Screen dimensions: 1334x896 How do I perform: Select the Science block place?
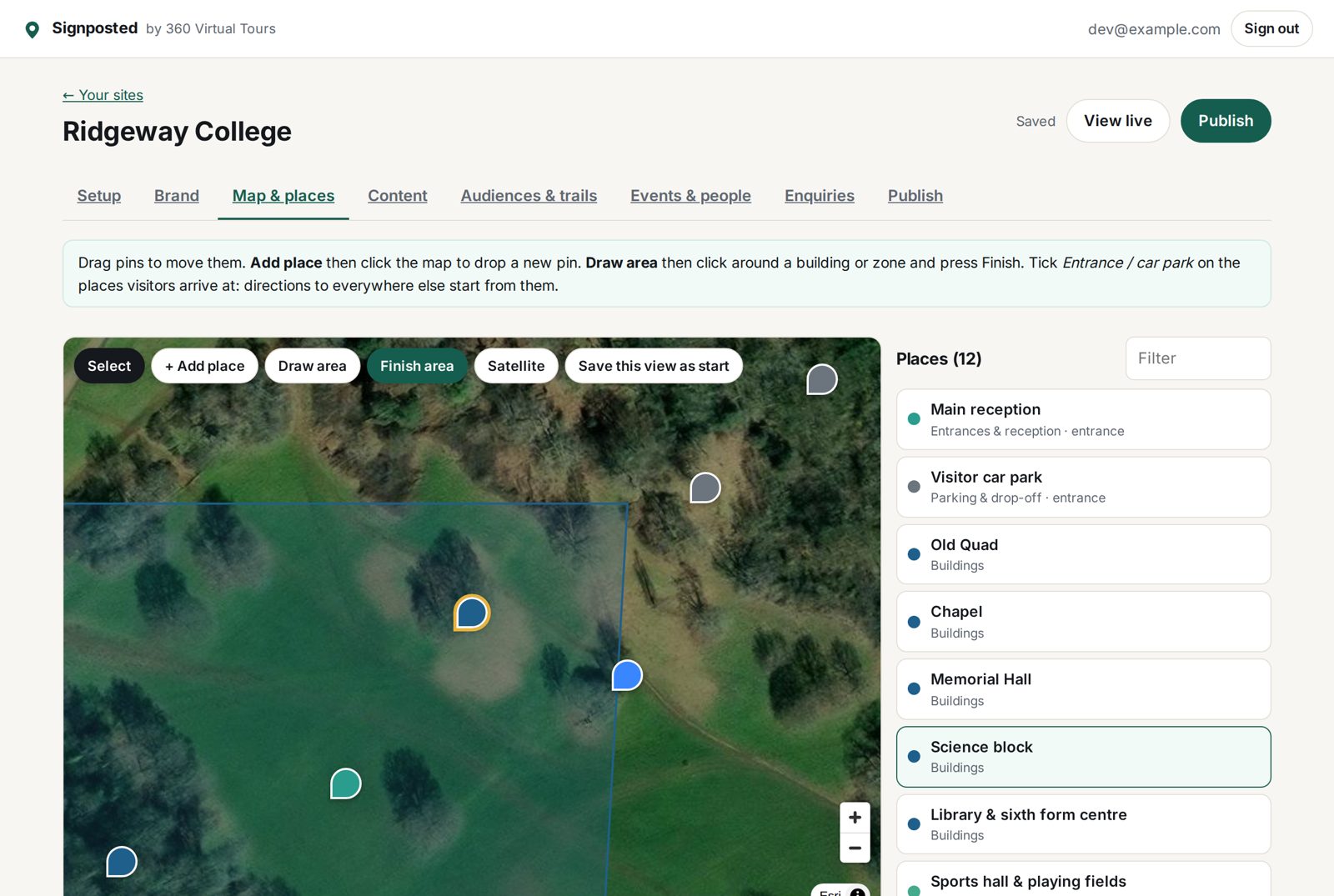(1084, 757)
